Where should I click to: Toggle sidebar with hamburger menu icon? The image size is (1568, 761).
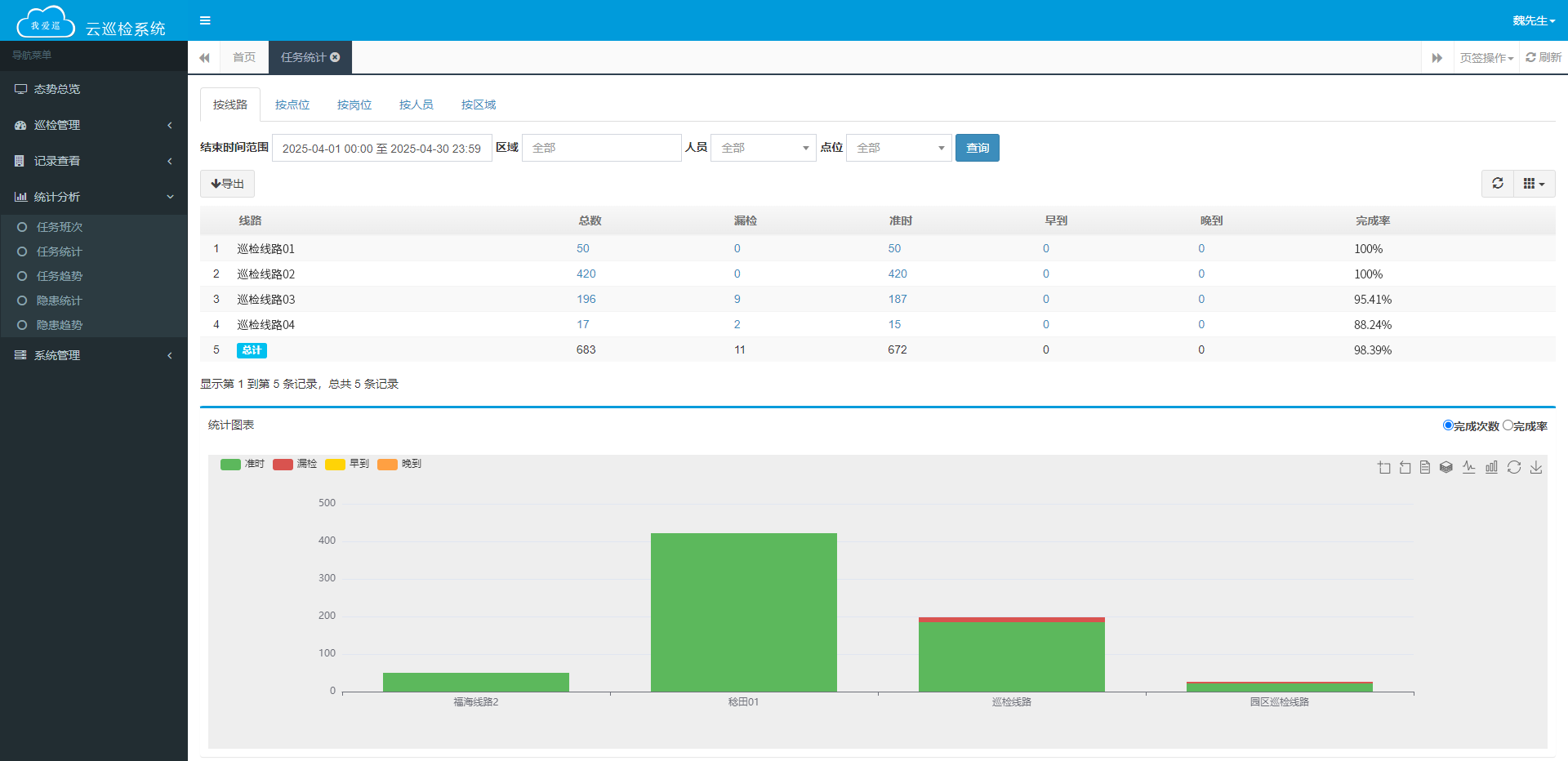click(x=205, y=20)
